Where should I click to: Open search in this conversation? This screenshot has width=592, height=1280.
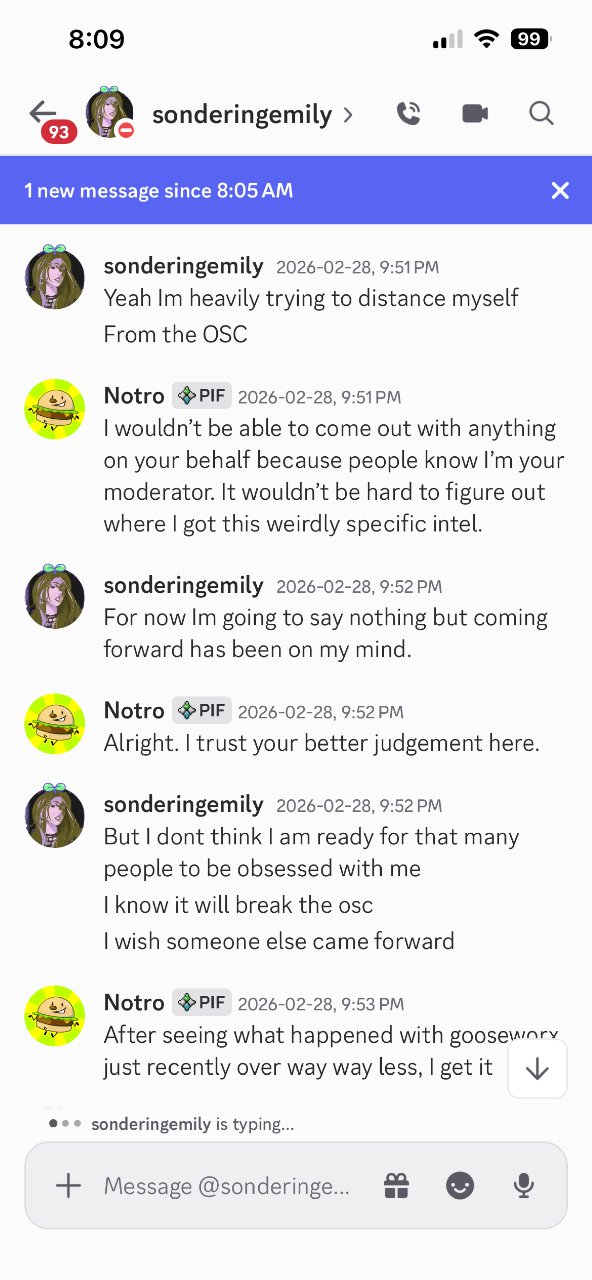pyautogui.click(x=541, y=114)
